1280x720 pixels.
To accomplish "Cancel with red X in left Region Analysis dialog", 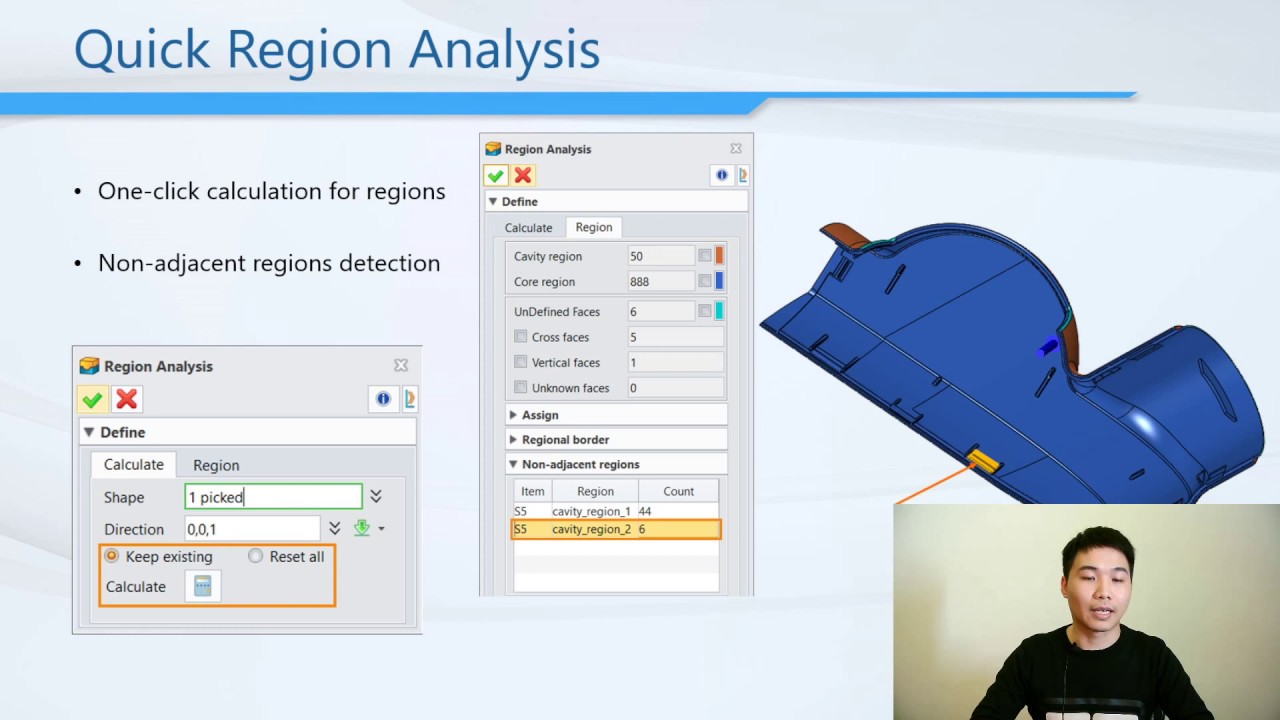I will pyautogui.click(x=126, y=400).
